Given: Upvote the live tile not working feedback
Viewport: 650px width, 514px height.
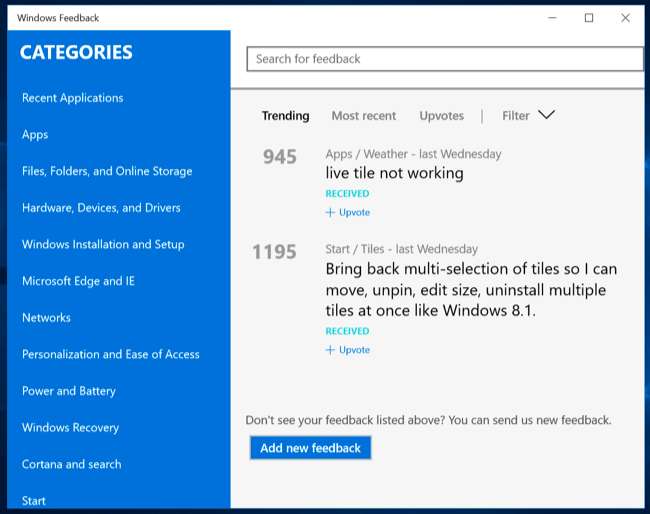Looking at the screenshot, I should point(348,212).
